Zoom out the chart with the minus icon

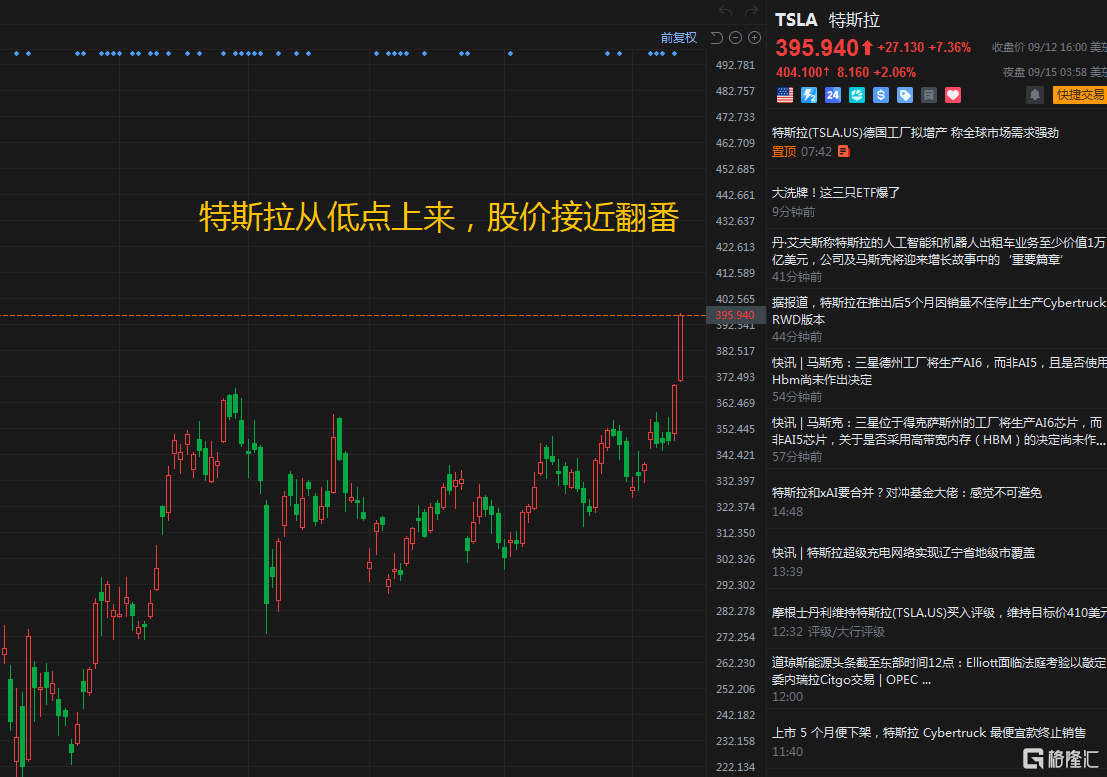[x=735, y=37]
